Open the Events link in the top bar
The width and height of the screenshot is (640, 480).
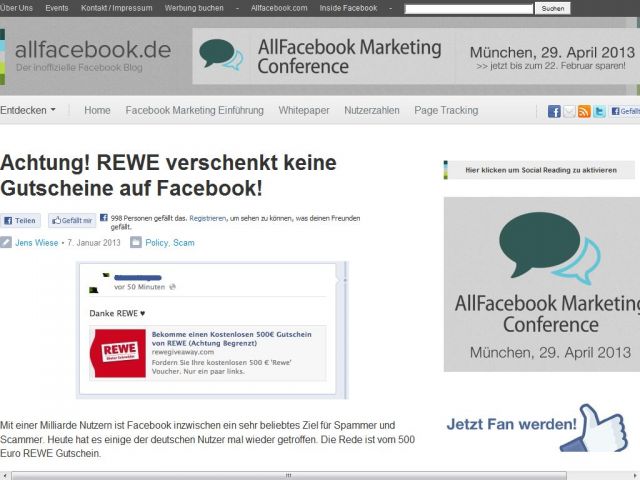(x=57, y=8)
